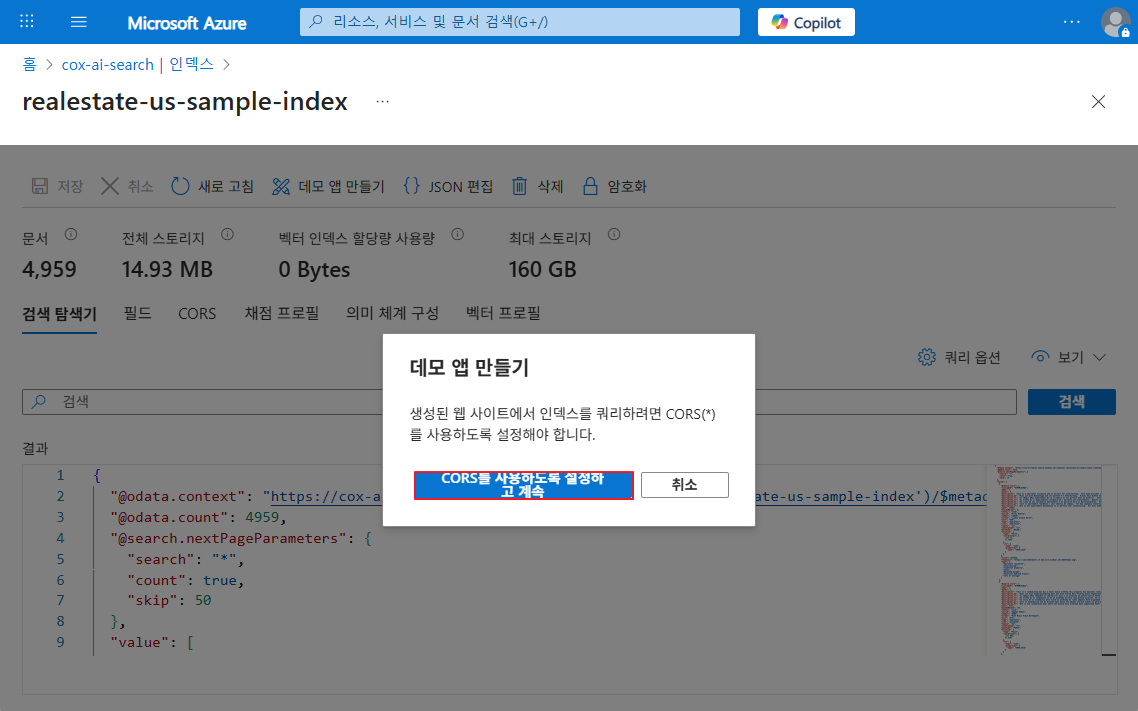The width and height of the screenshot is (1138, 711).
Task: Expand the 보기 dropdown
Action: click(x=1068, y=357)
